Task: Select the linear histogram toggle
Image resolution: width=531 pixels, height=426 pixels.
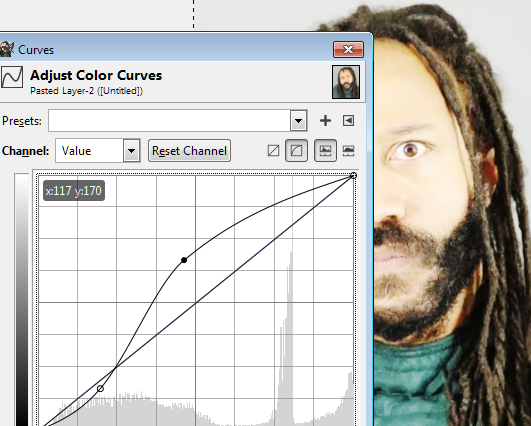Action: point(325,151)
